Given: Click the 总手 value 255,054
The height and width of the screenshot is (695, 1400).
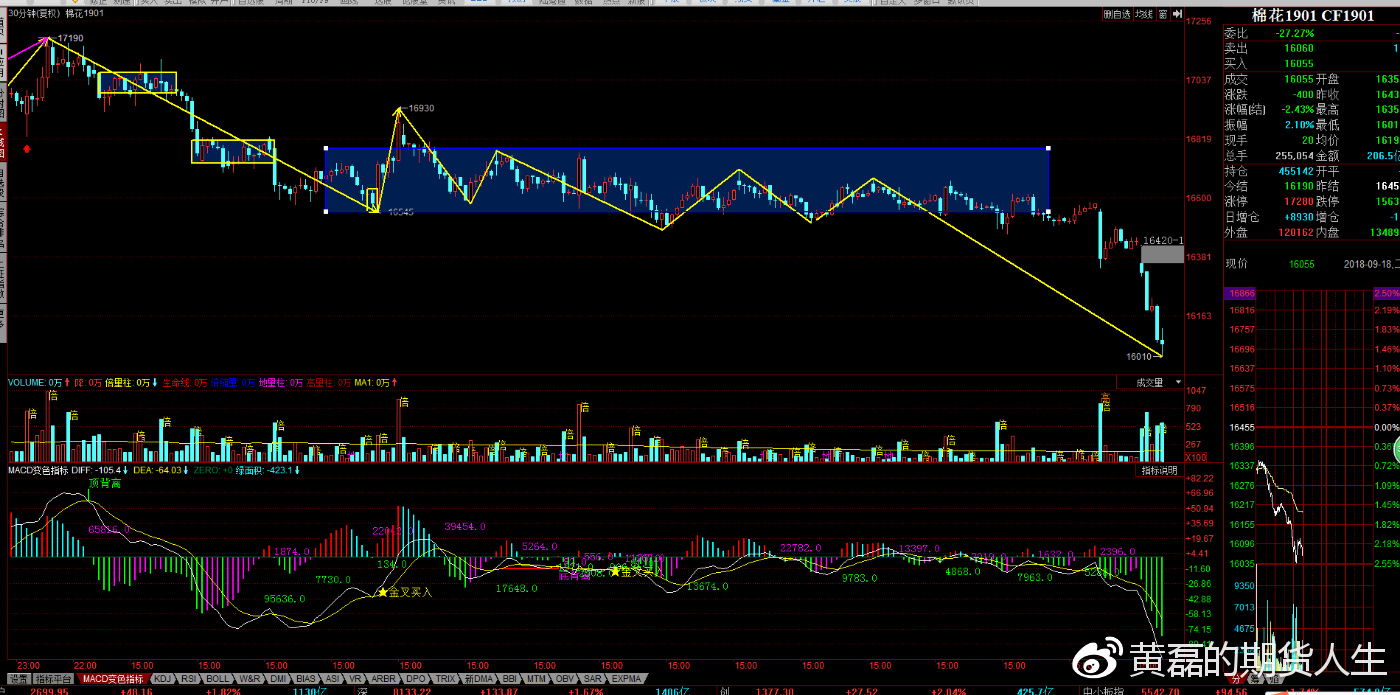Looking at the screenshot, I should (x=1294, y=156).
